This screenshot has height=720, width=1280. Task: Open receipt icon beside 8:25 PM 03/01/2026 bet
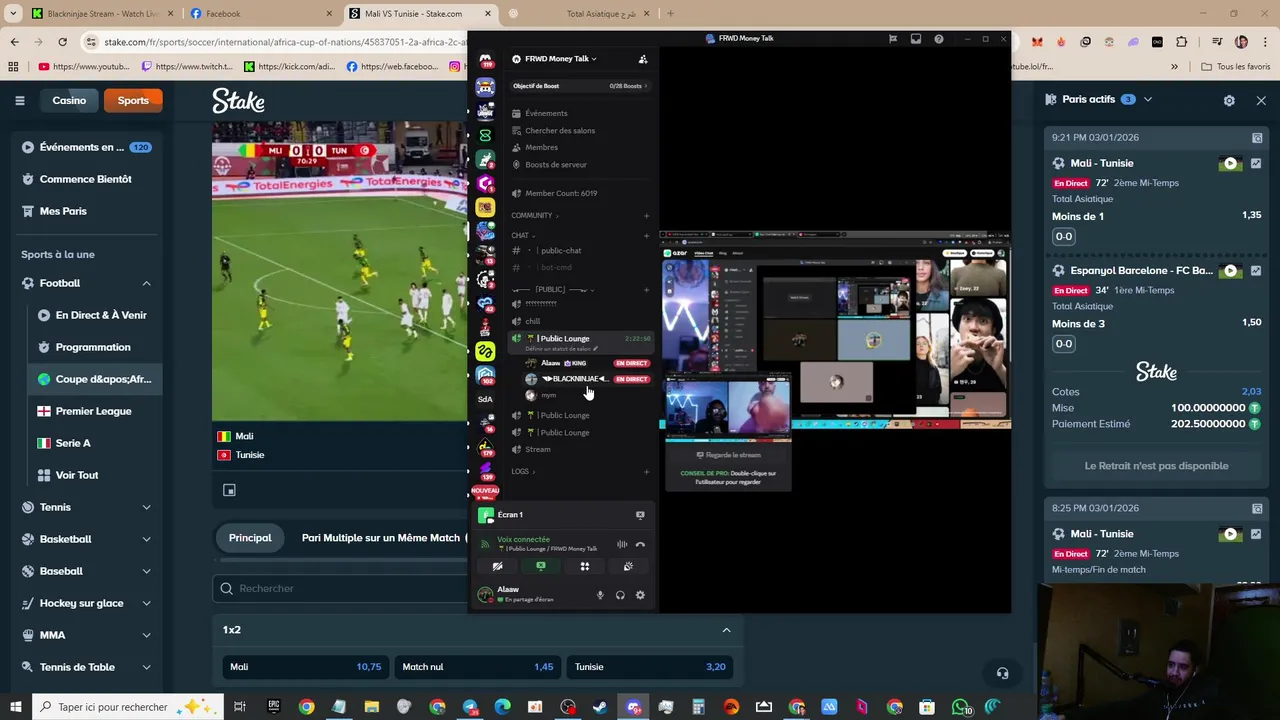tap(1257, 508)
